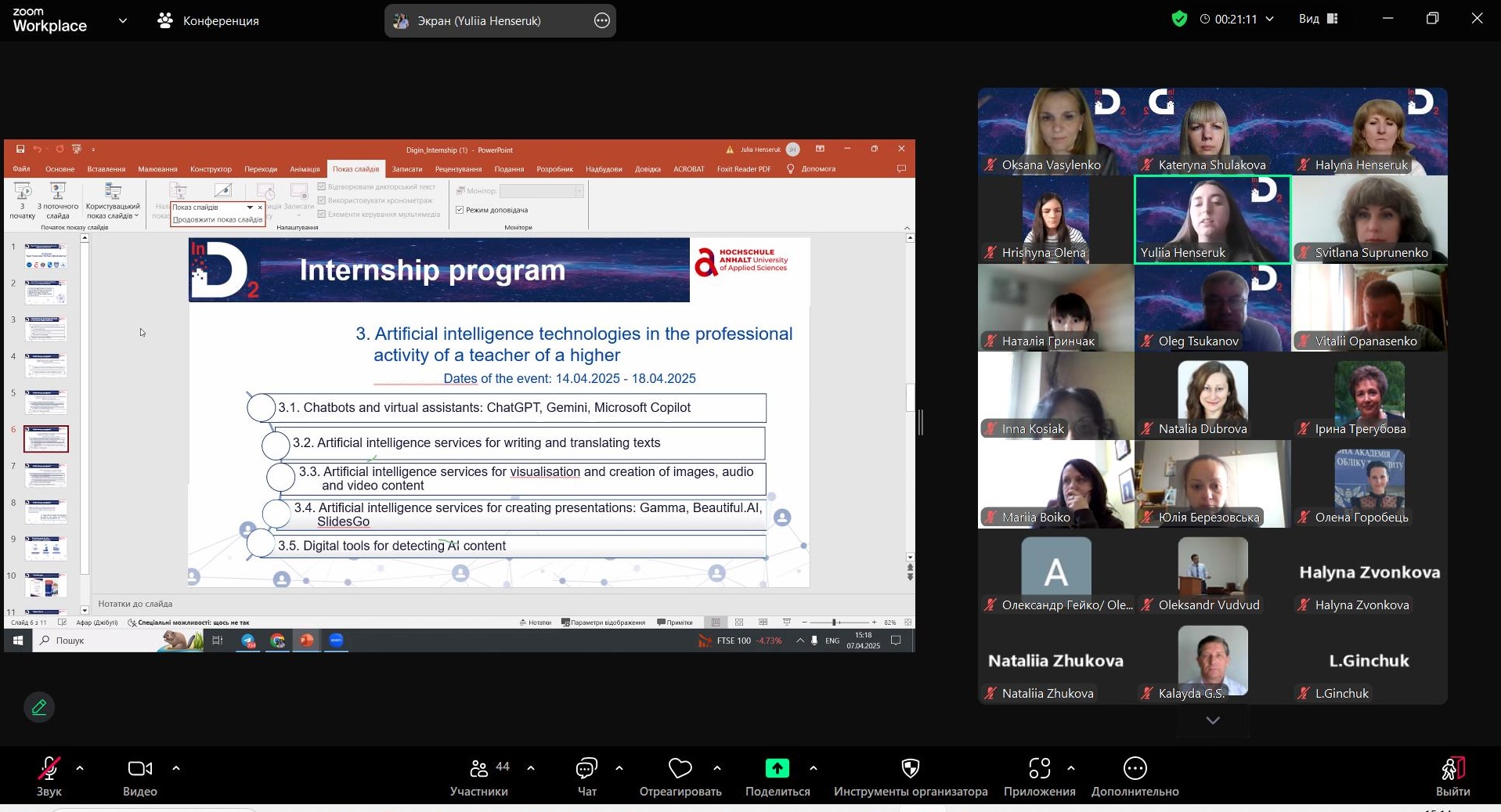Expand video options arrow beside Видео

[x=176, y=768]
